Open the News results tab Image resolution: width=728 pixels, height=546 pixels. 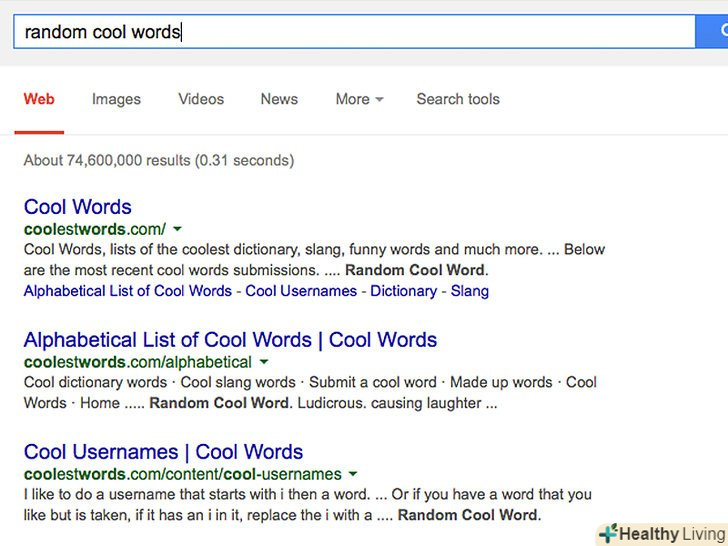point(279,99)
